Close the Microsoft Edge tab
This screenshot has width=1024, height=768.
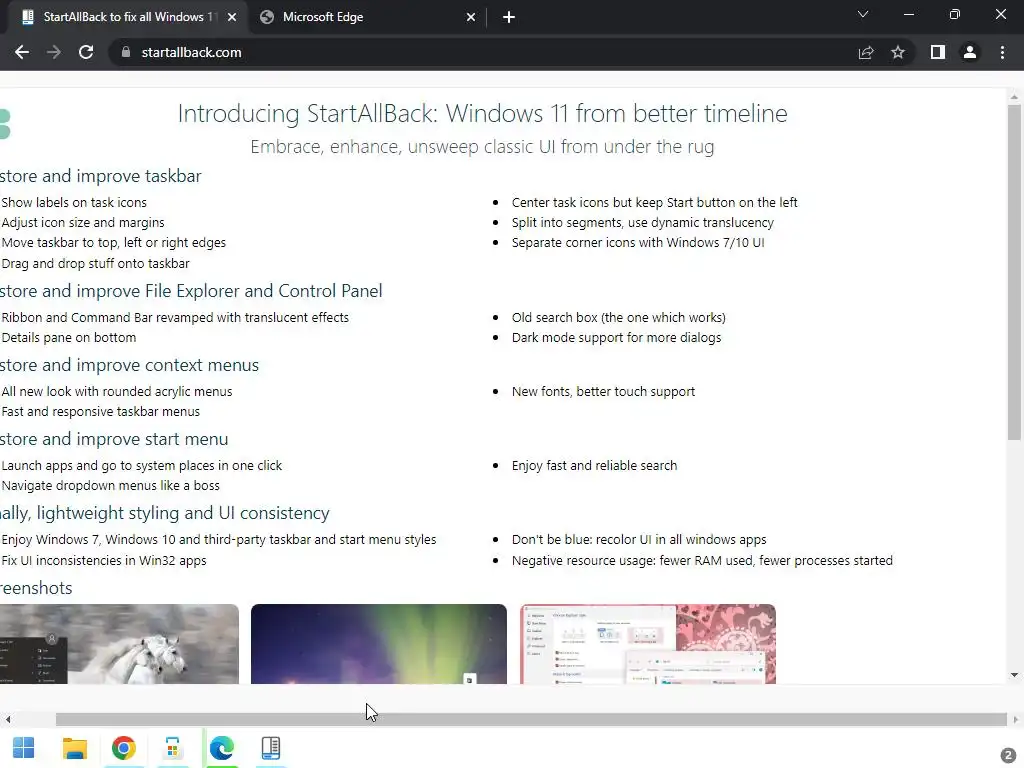point(471,17)
